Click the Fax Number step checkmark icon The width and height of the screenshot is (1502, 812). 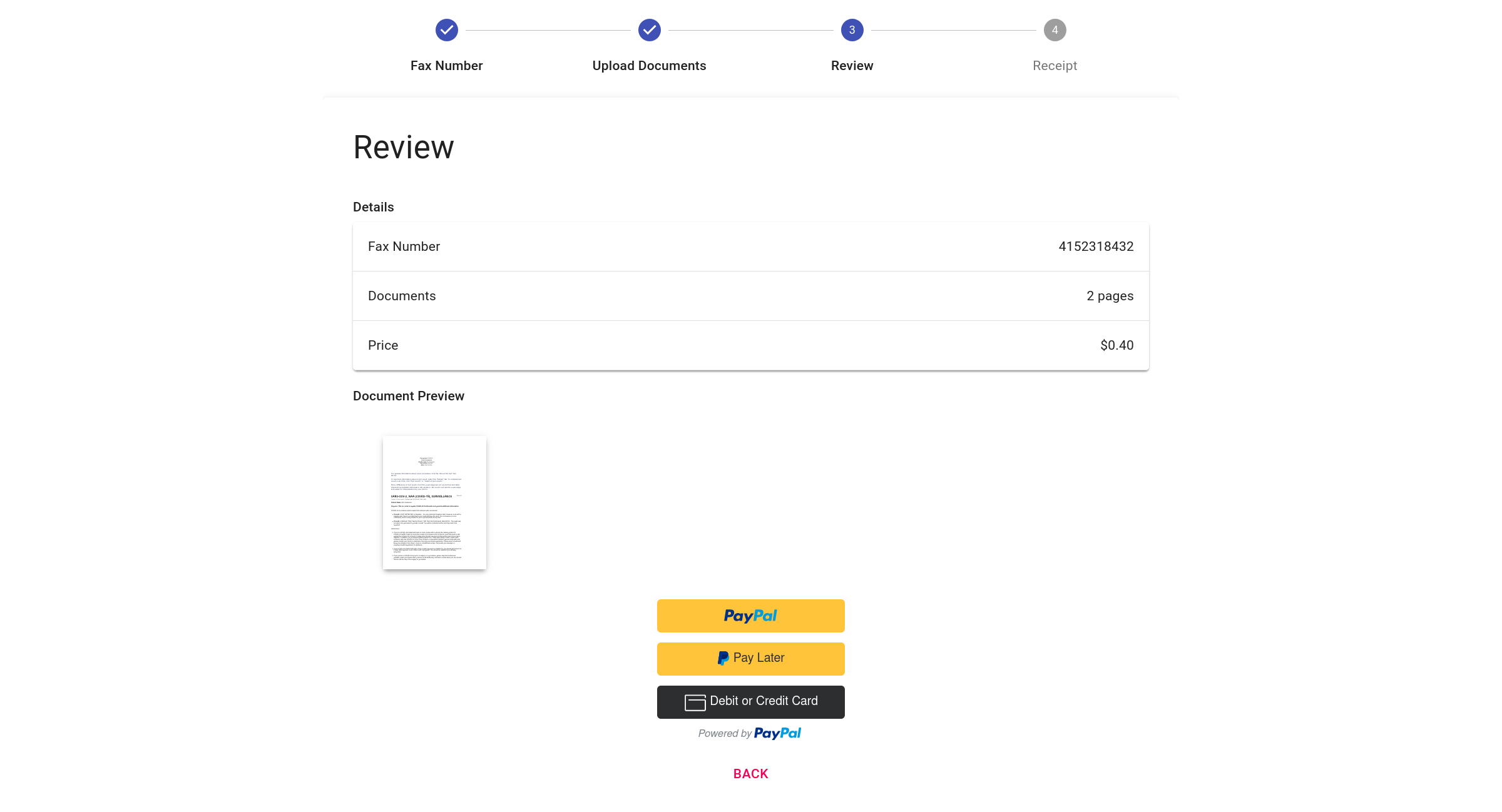(x=446, y=30)
